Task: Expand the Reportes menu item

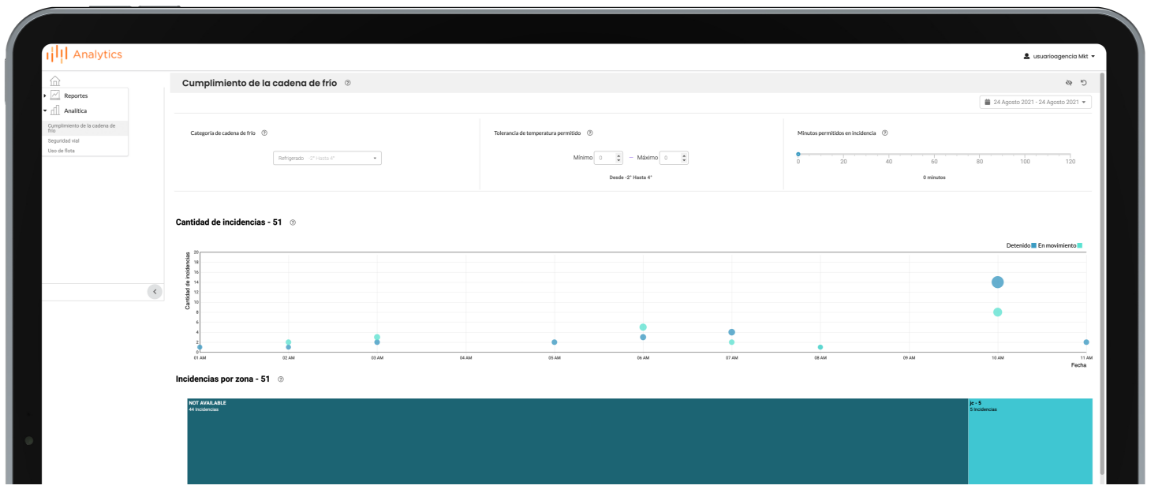Action: point(75,96)
